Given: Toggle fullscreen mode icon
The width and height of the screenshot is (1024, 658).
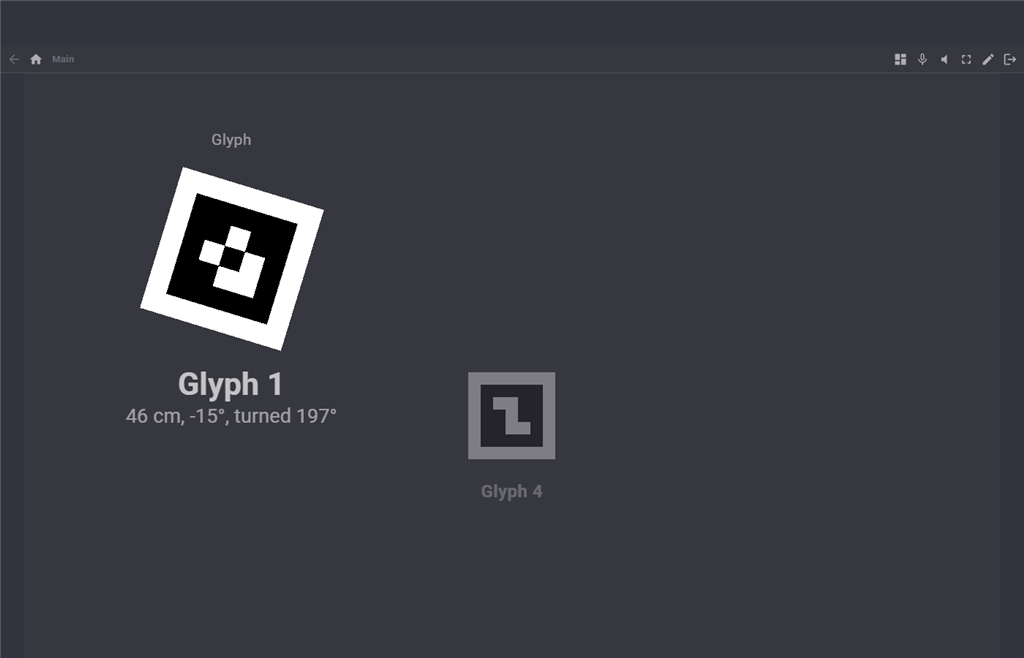Looking at the screenshot, I should point(966,59).
